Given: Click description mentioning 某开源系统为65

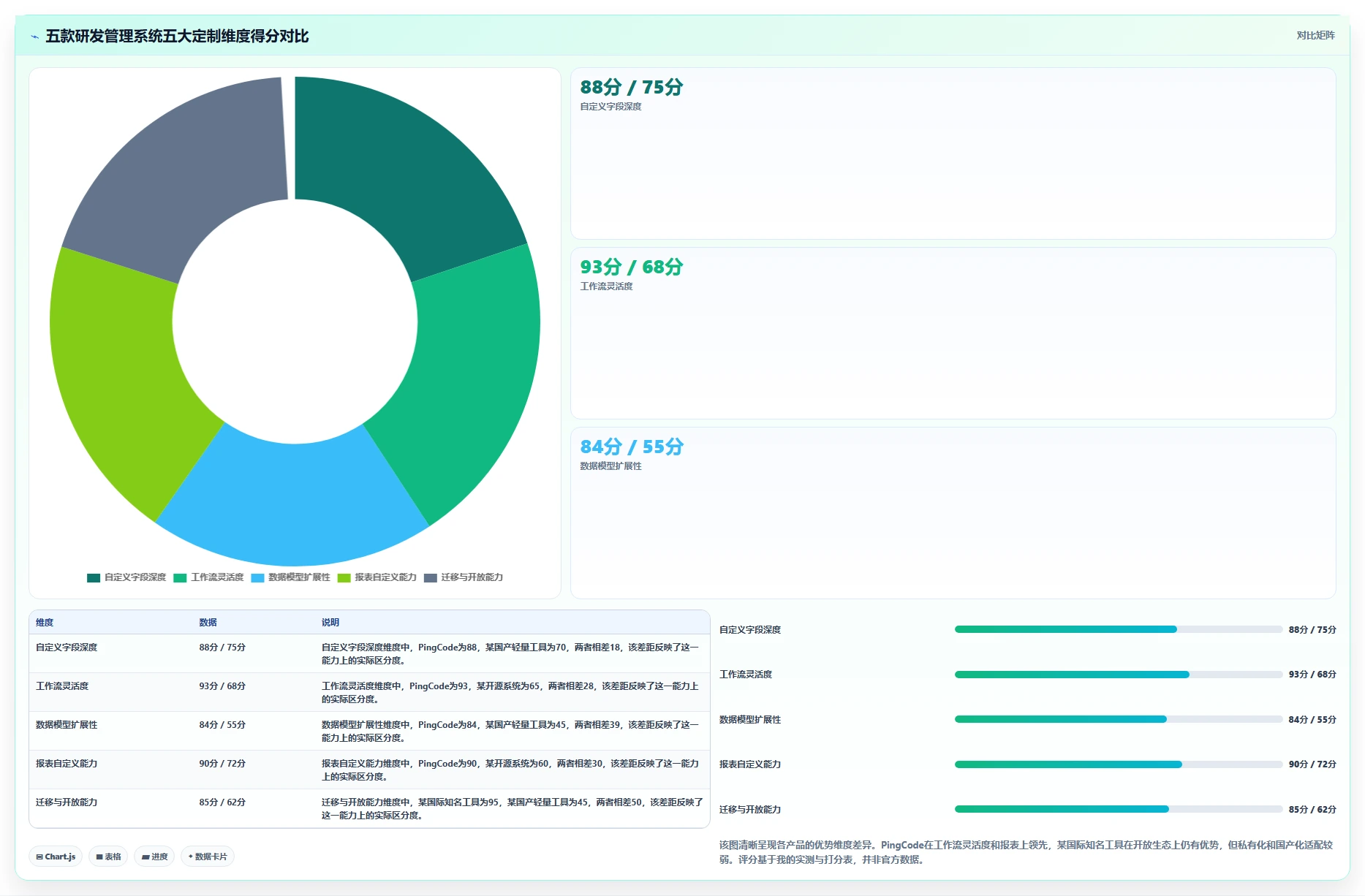Looking at the screenshot, I should click(x=510, y=692).
